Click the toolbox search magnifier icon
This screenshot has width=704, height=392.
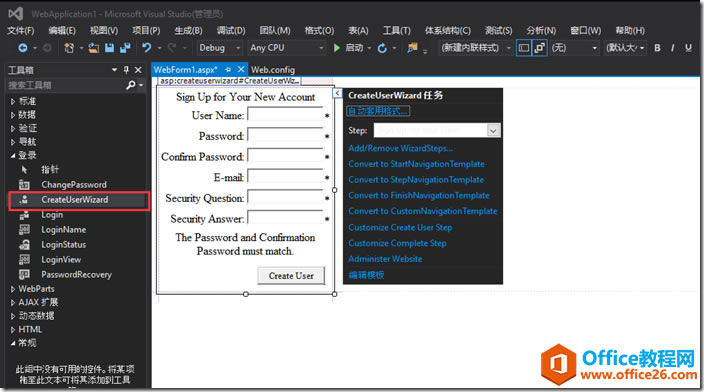(131, 85)
